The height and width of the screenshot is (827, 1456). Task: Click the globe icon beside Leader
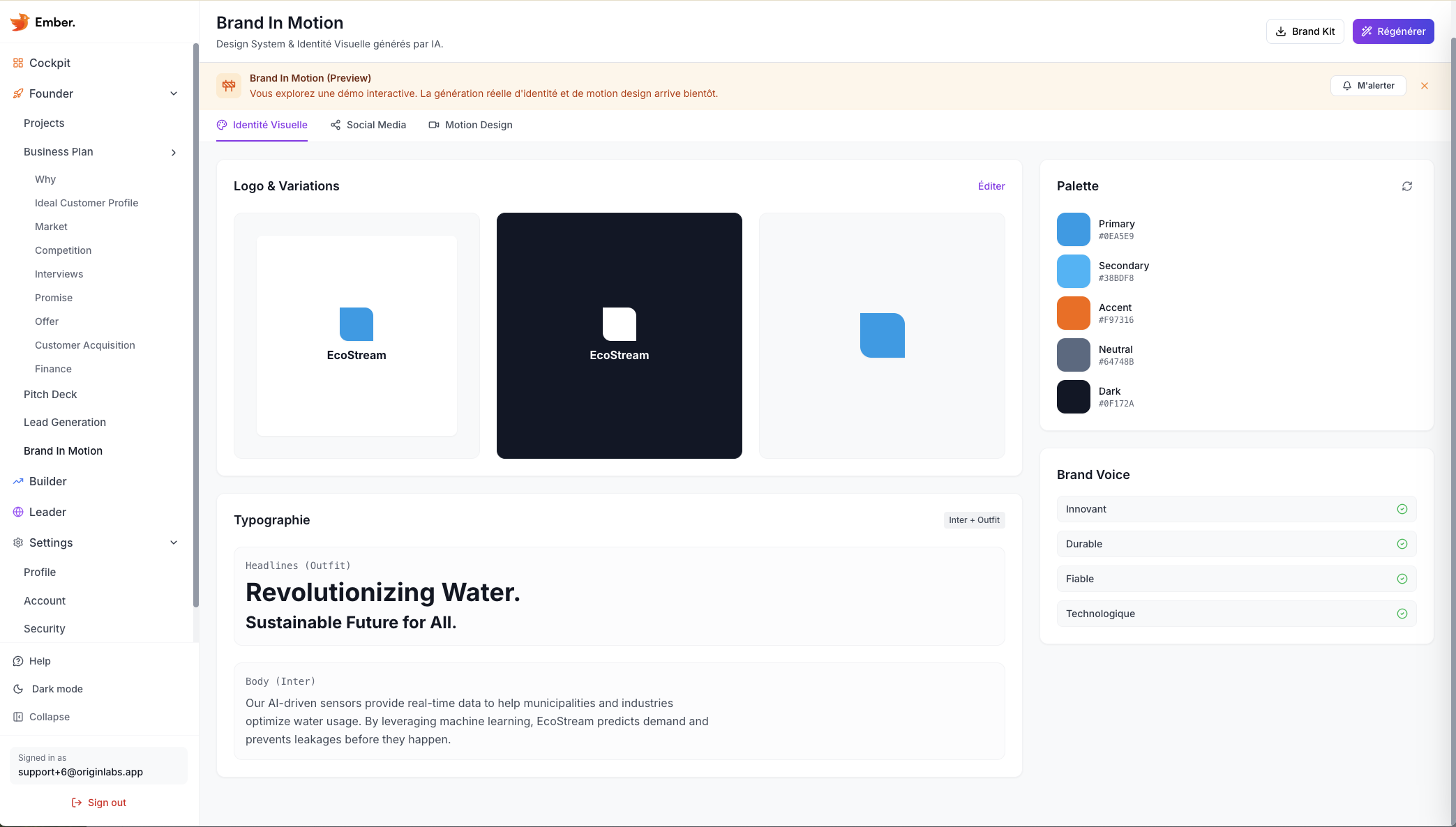tap(17, 512)
